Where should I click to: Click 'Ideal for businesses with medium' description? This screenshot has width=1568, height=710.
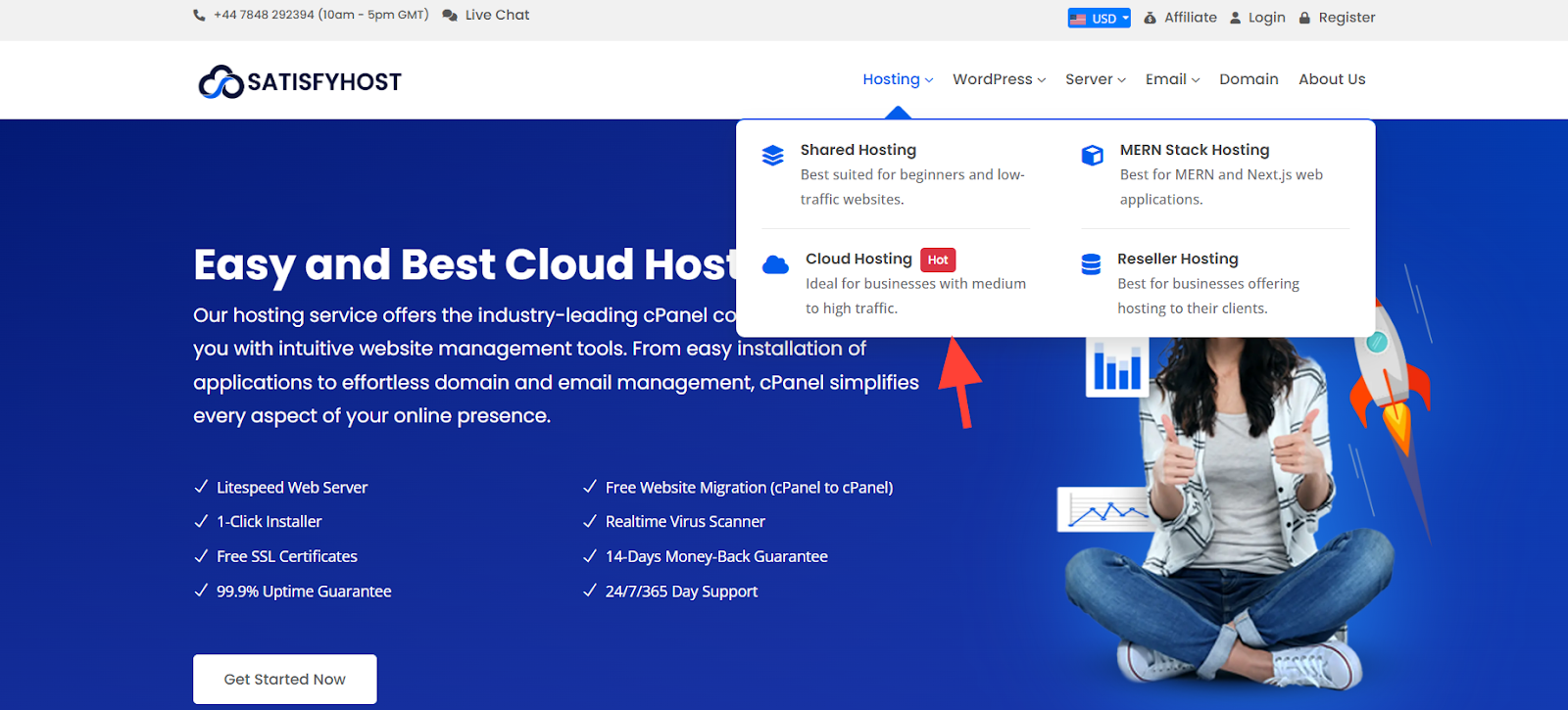(x=915, y=296)
